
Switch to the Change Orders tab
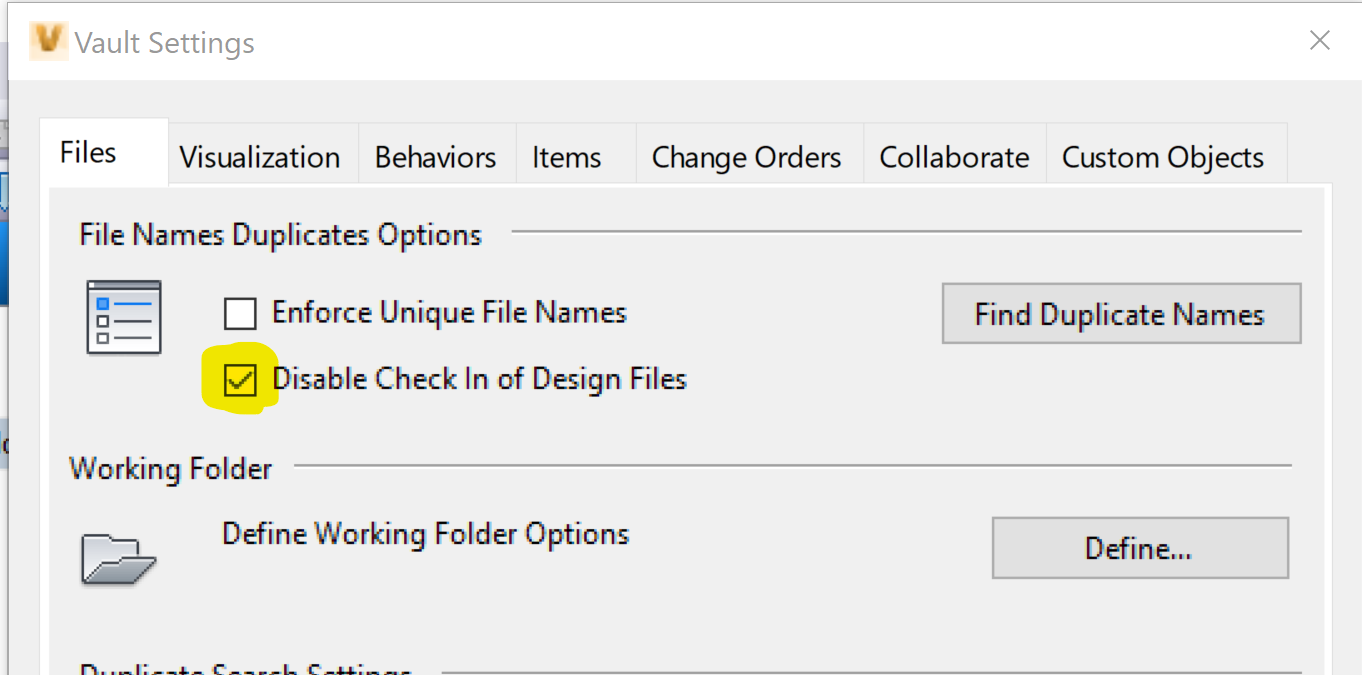(745, 156)
